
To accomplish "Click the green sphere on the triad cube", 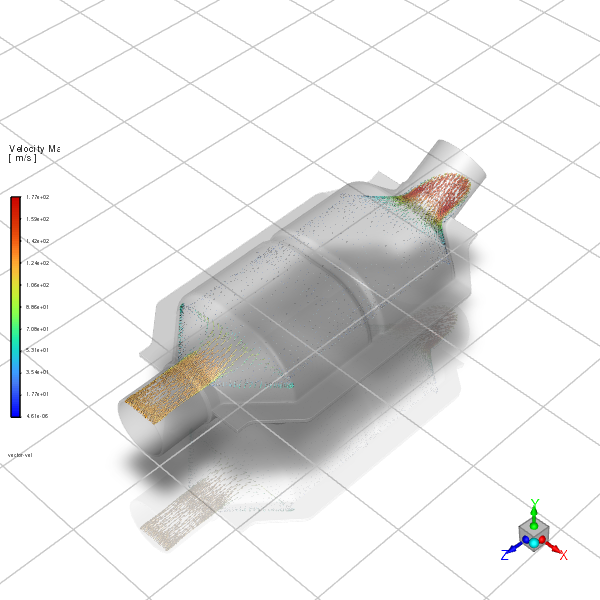I will [534, 524].
